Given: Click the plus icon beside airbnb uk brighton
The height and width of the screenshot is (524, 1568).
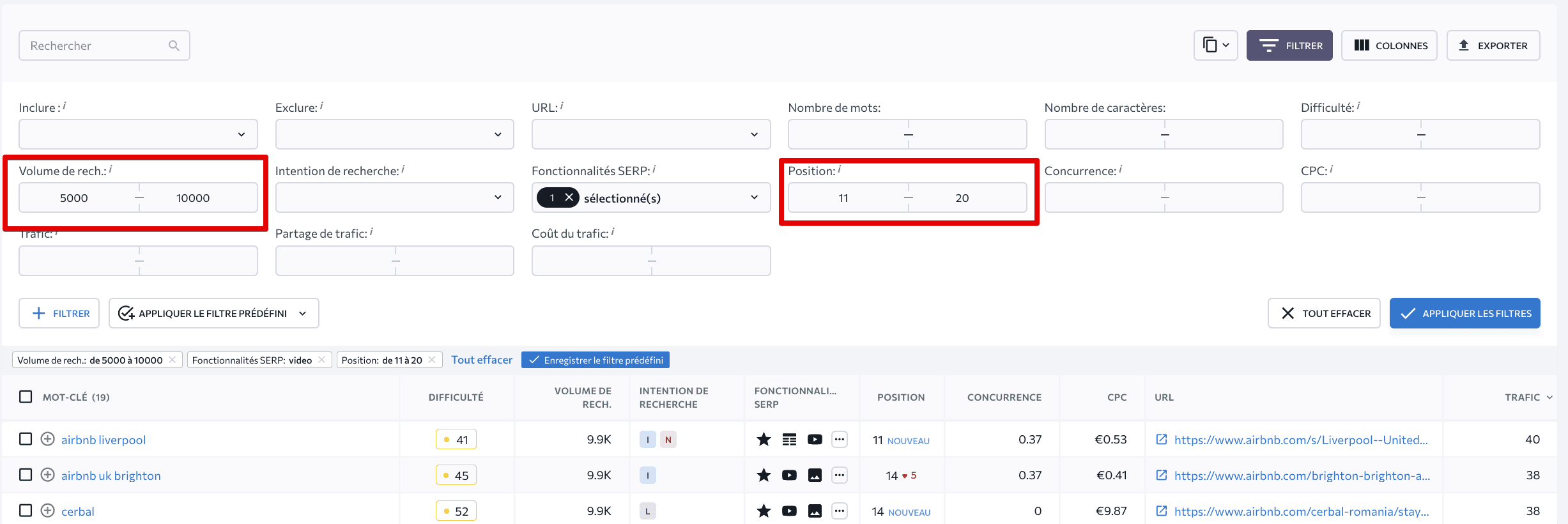Looking at the screenshot, I should [x=47, y=475].
